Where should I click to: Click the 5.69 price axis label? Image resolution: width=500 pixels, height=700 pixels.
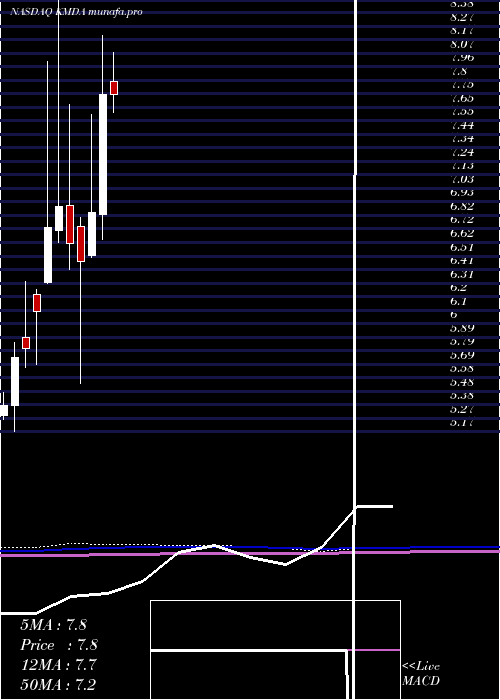(462, 355)
